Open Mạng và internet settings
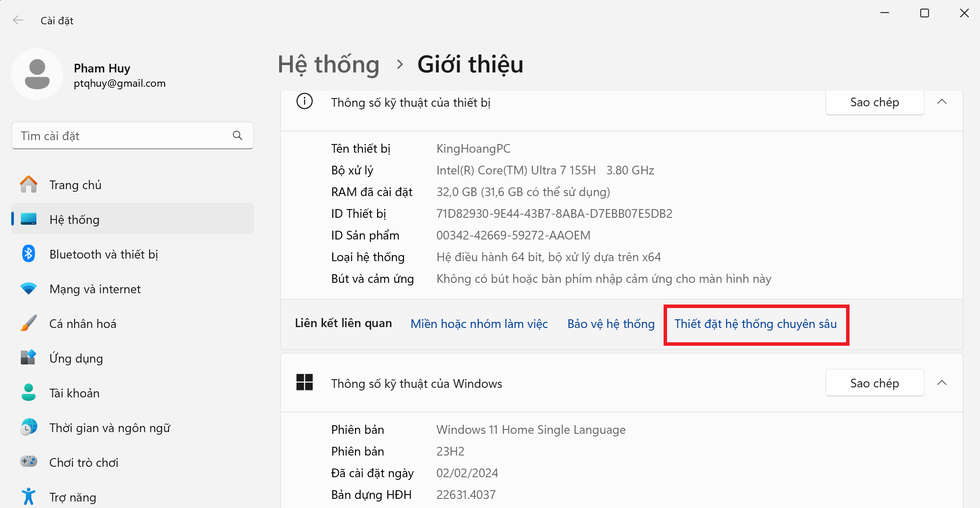The width and height of the screenshot is (980, 508). (x=94, y=289)
